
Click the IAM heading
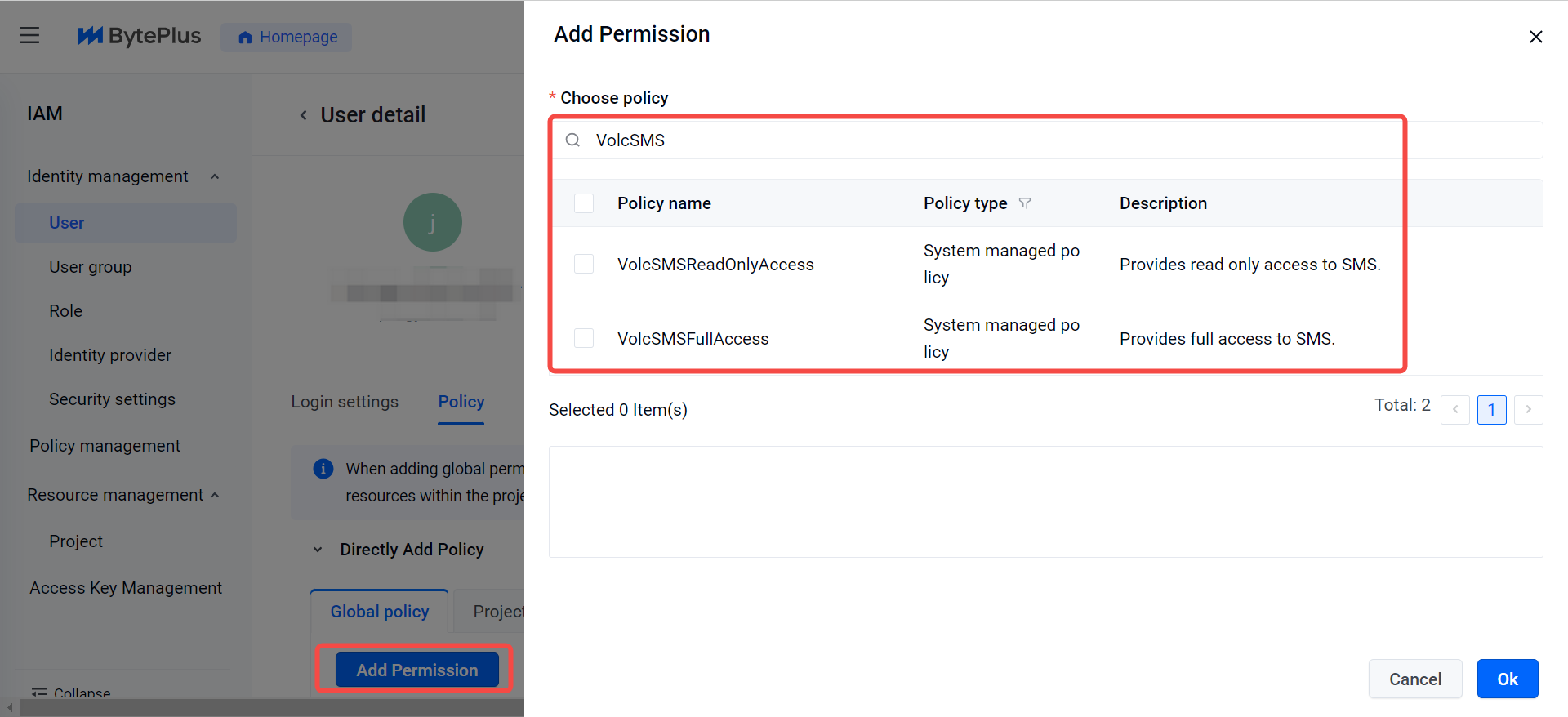[x=45, y=114]
